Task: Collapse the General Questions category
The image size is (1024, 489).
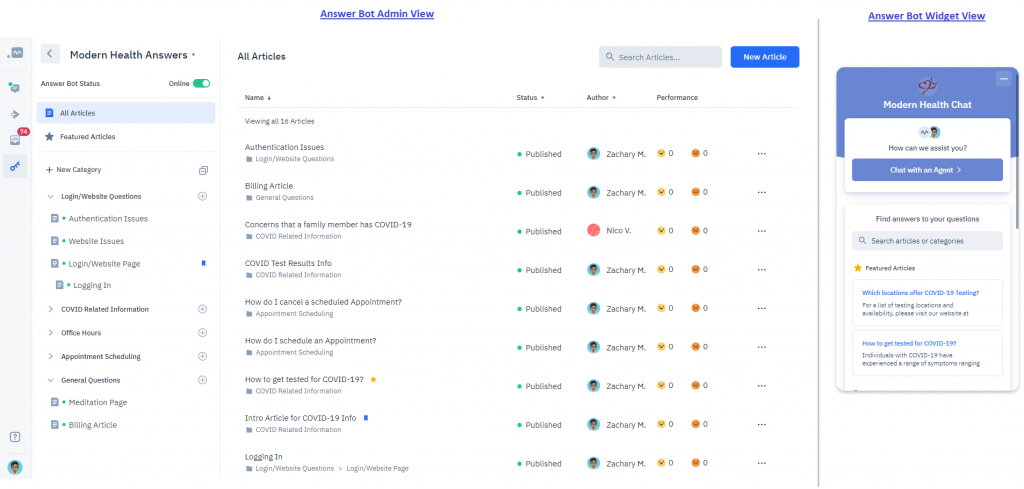Action: (50, 380)
